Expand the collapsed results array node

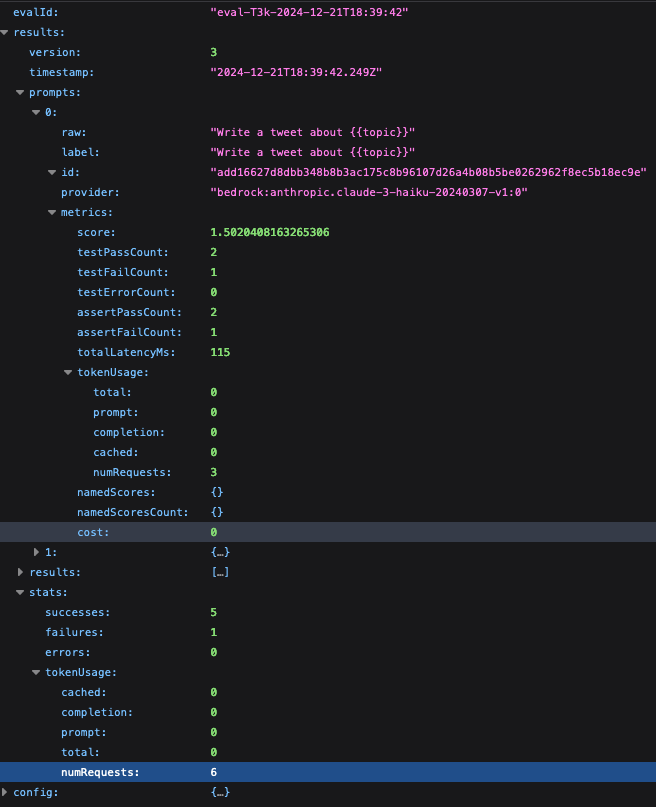coord(20,572)
